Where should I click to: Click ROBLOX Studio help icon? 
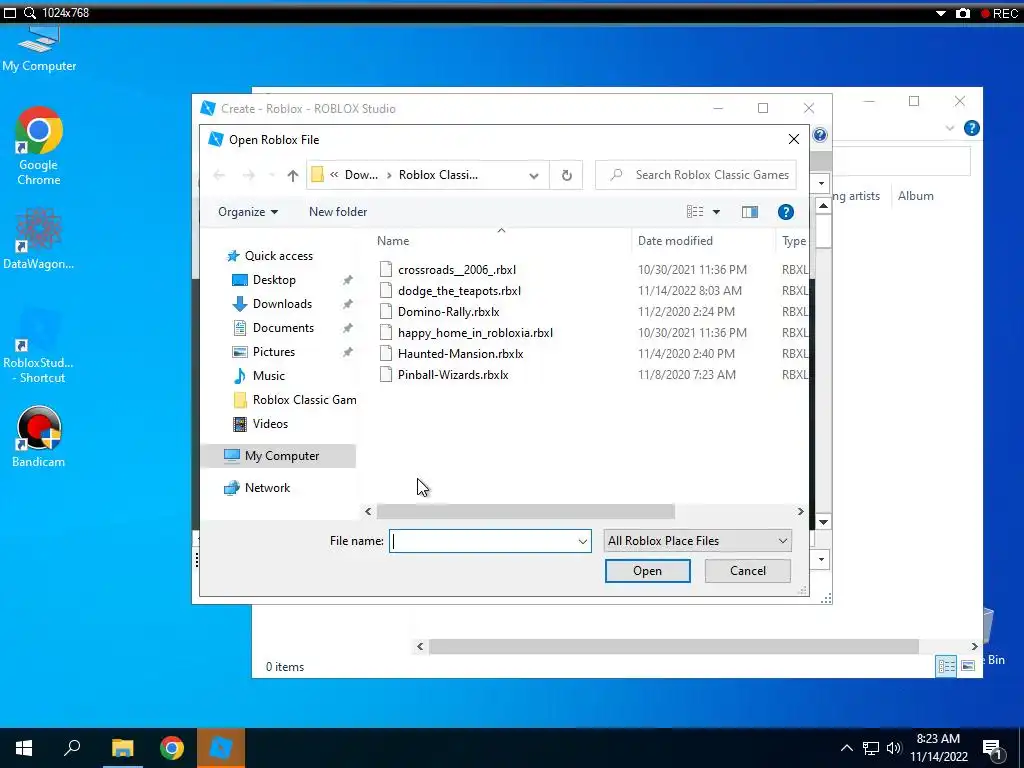click(x=820, y=135)
